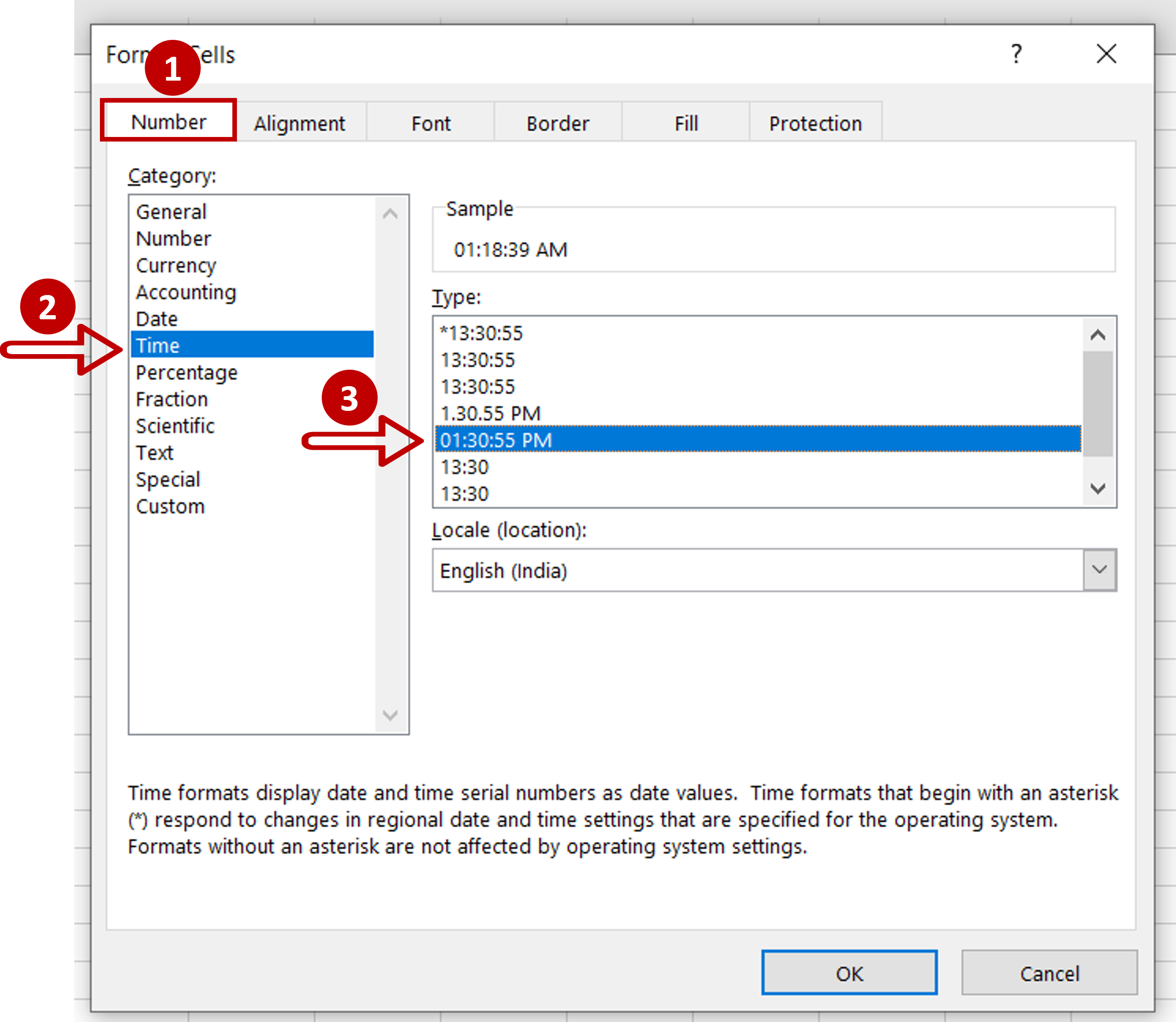Select Currency in the Category list
Screen dimensions: 1176x1022
176,265
